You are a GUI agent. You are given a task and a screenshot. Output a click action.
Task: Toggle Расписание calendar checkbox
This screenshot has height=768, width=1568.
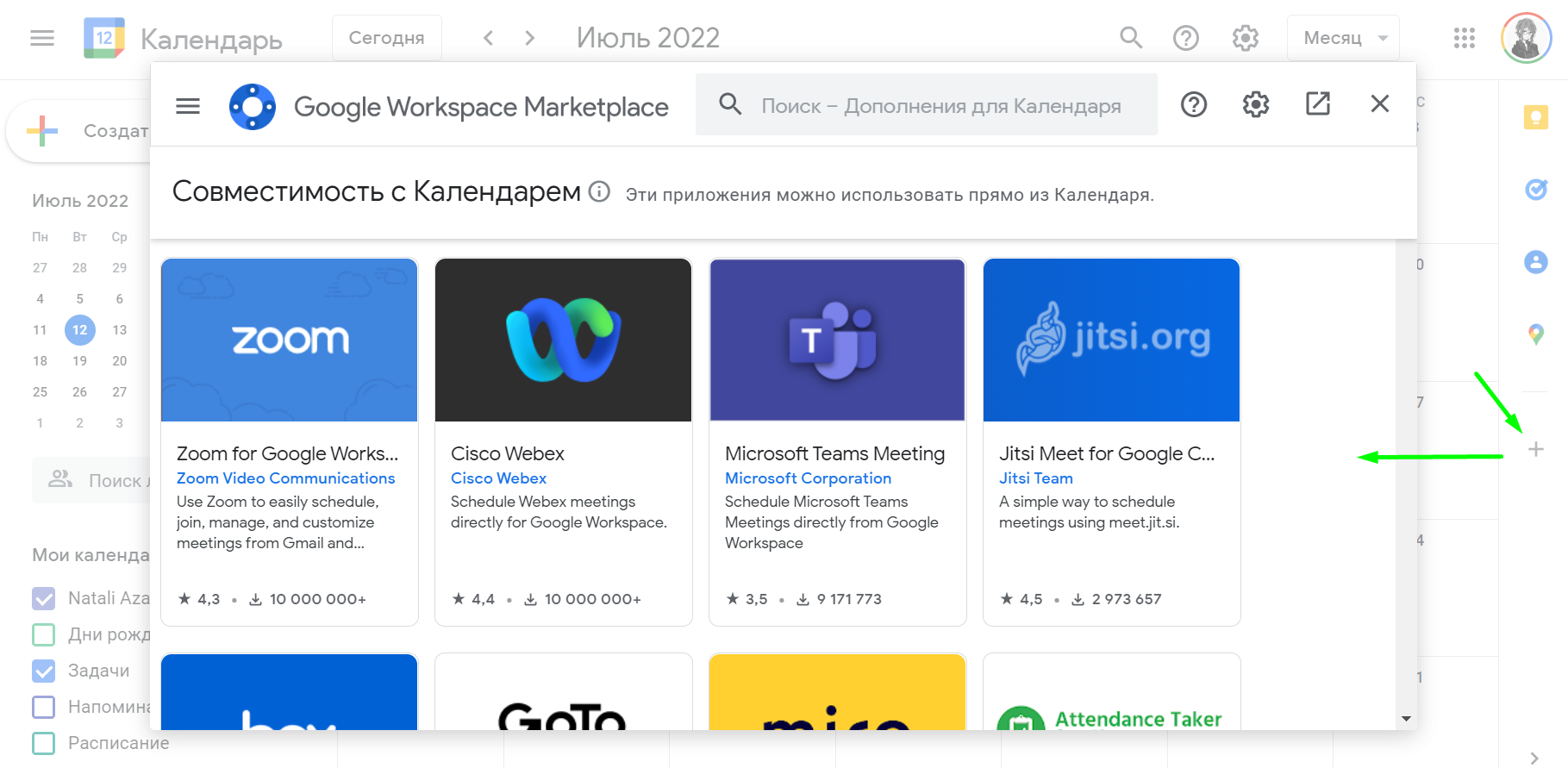(x=44, y=743)
